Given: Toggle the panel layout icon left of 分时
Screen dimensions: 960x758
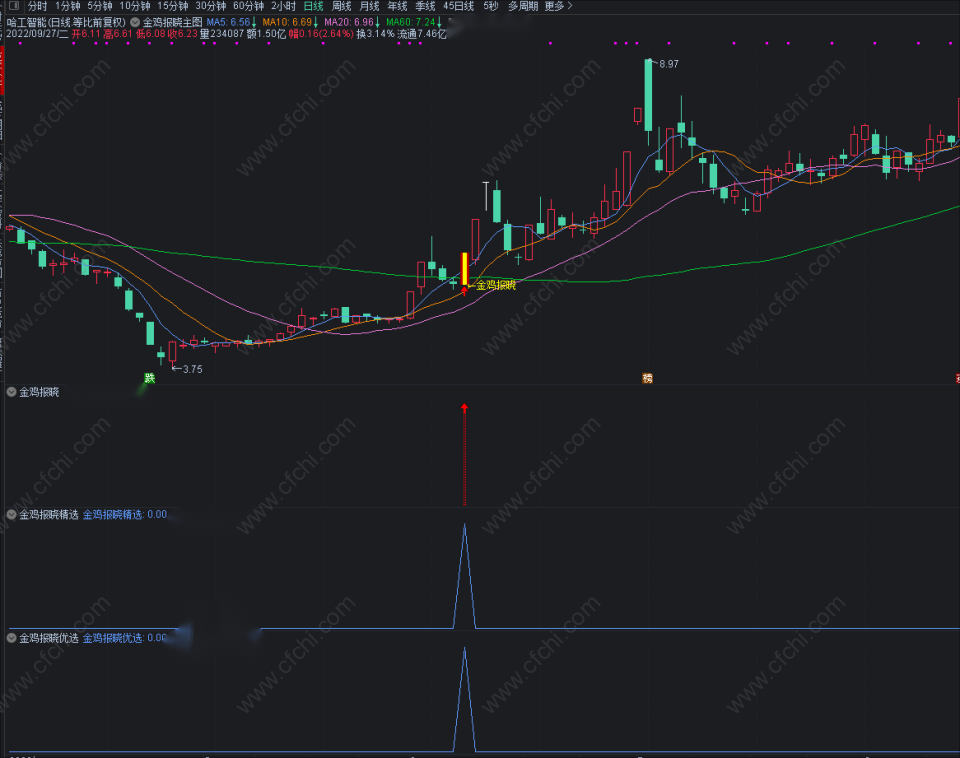Looking at the screenshot, I should 13,6.
